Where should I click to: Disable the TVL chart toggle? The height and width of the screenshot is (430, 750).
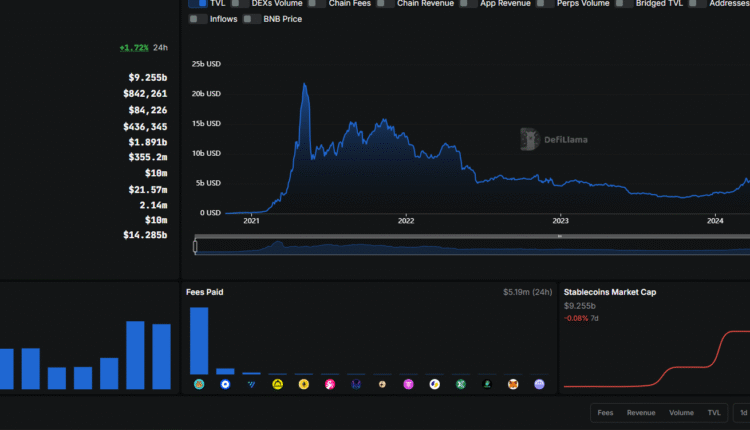[197, 4]
